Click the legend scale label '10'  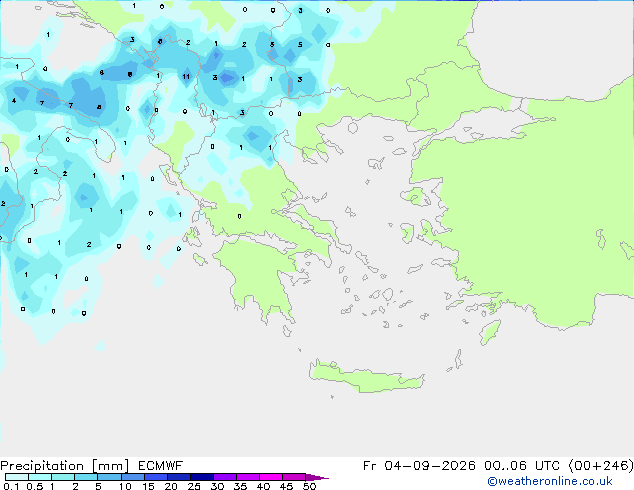[125, 486]
